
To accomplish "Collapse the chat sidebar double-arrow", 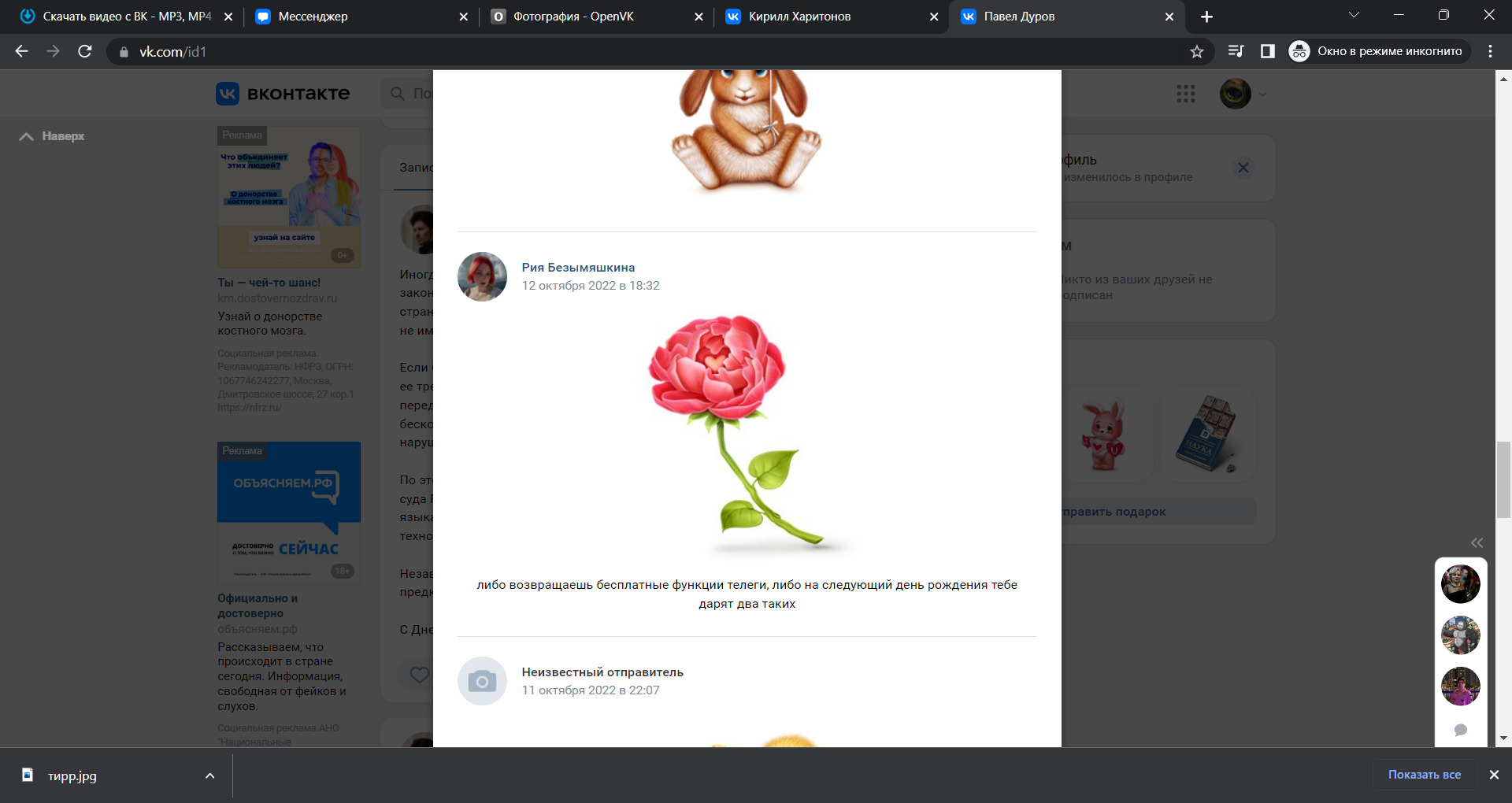I will pyautogui.click(x=1477, y=542).
